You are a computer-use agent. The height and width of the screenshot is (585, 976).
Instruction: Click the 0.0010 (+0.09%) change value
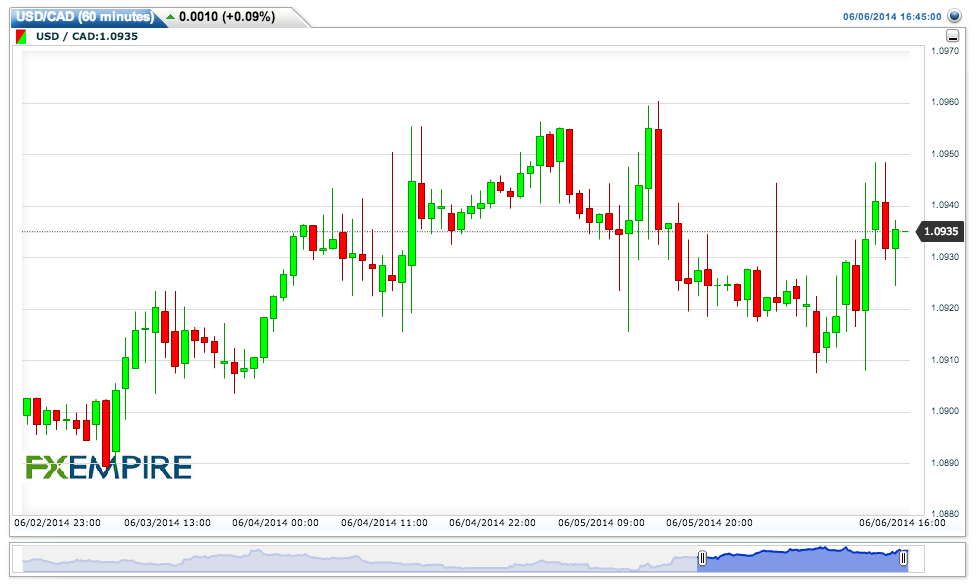tap(227, 17)
